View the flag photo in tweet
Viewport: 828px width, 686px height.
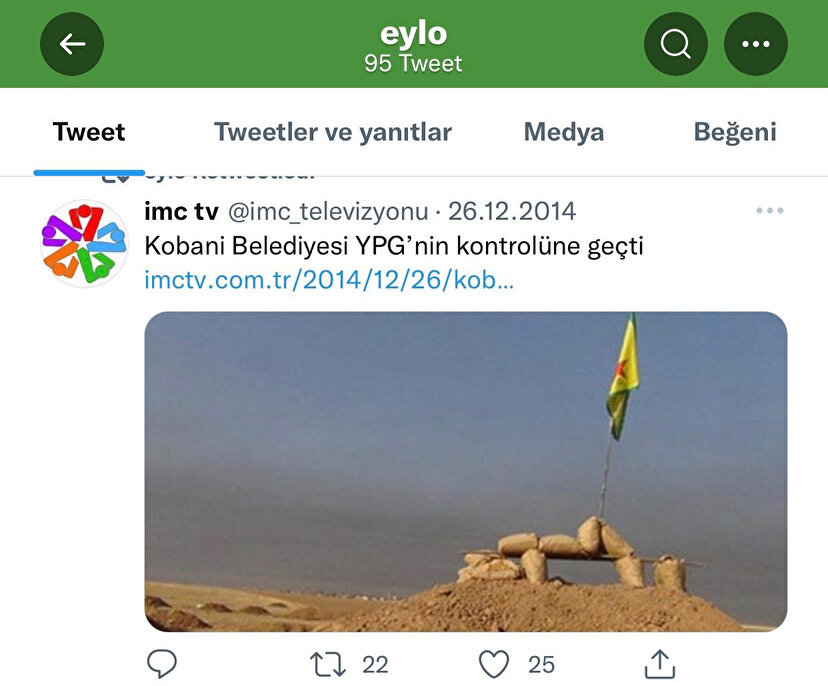pos(466,472)
